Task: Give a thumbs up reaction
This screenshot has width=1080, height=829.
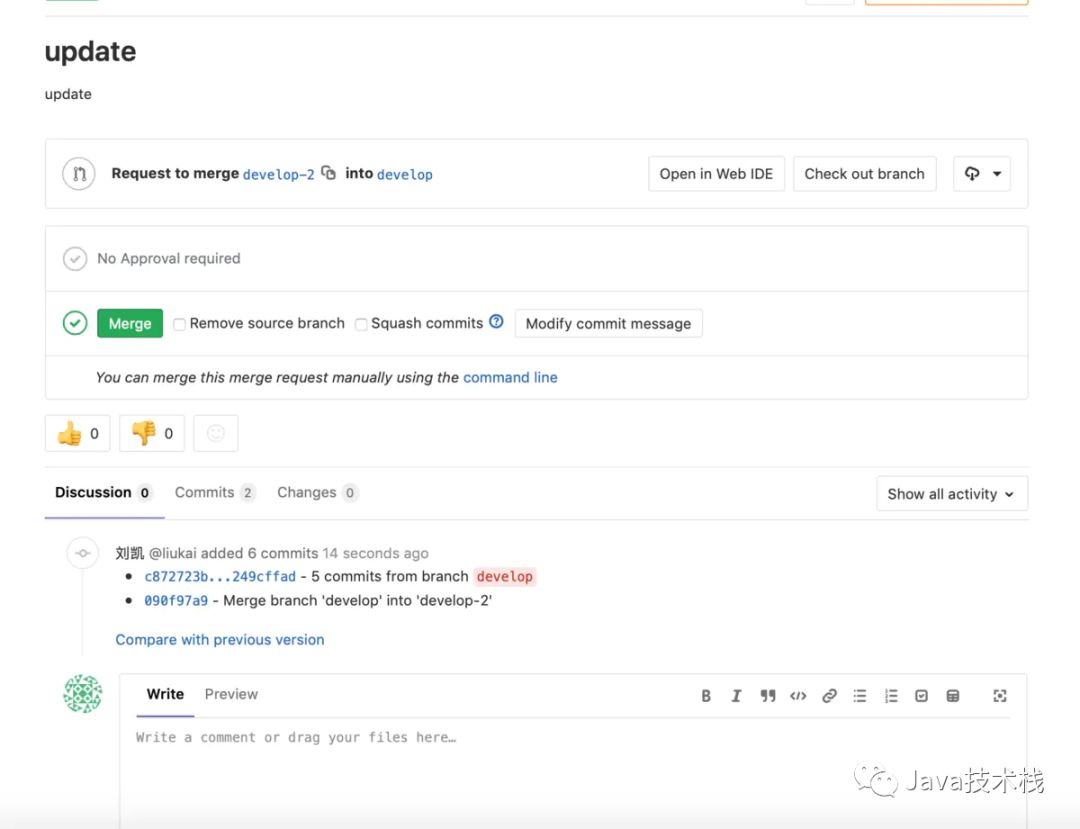Action: pyautogui.click(x=77, y=433)
